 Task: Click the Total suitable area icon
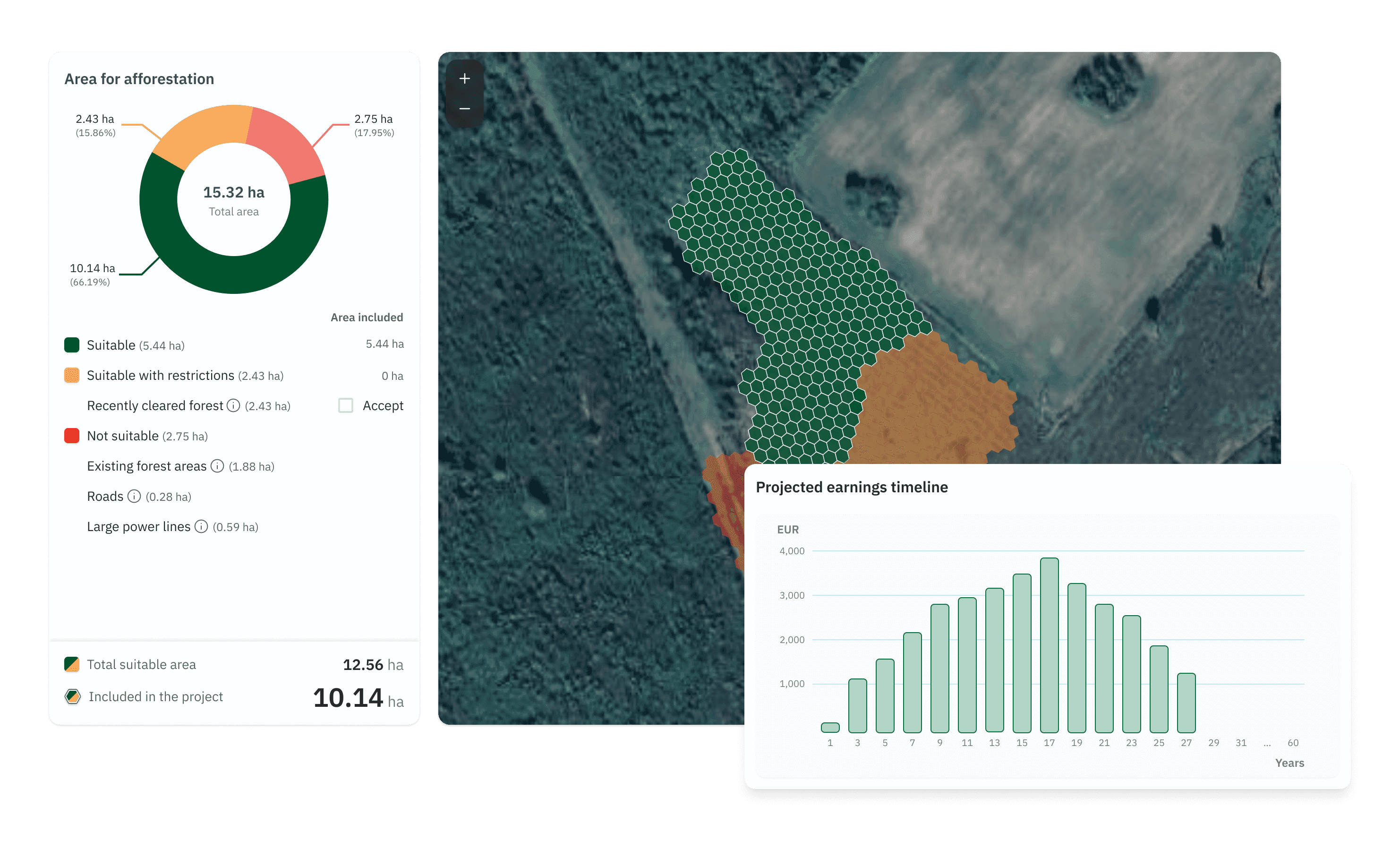point(72,664)
